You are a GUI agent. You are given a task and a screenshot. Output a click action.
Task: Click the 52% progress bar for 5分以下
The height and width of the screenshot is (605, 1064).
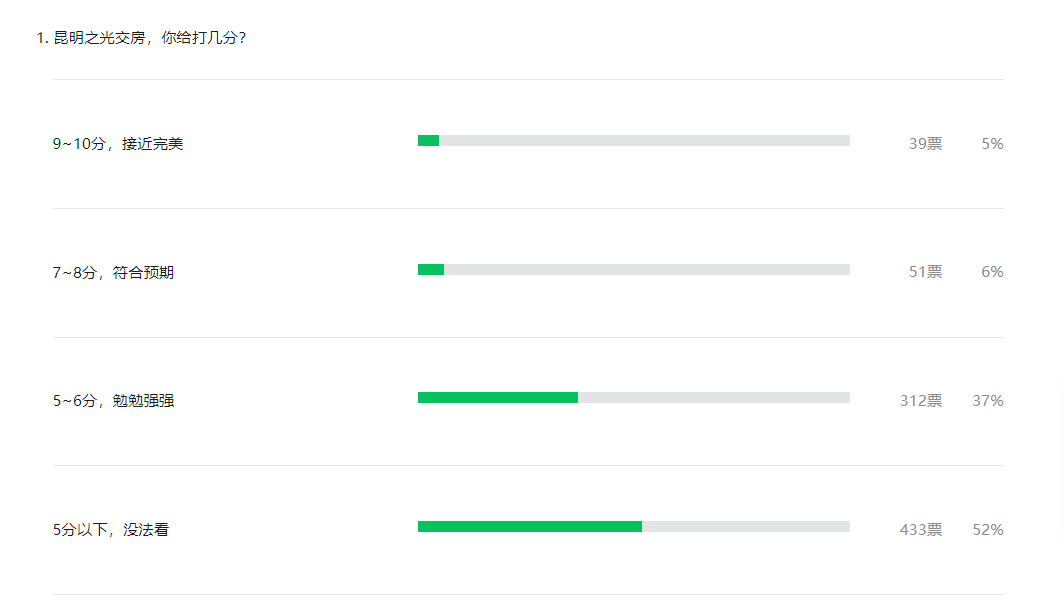click(634, 526)
